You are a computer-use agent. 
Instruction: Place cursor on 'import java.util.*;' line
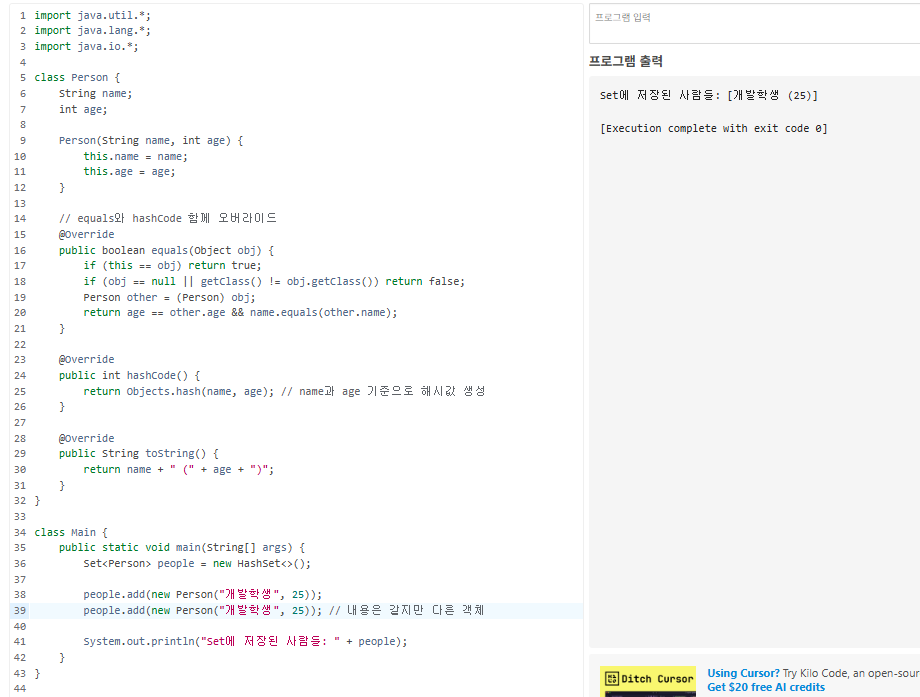(92, 15)
